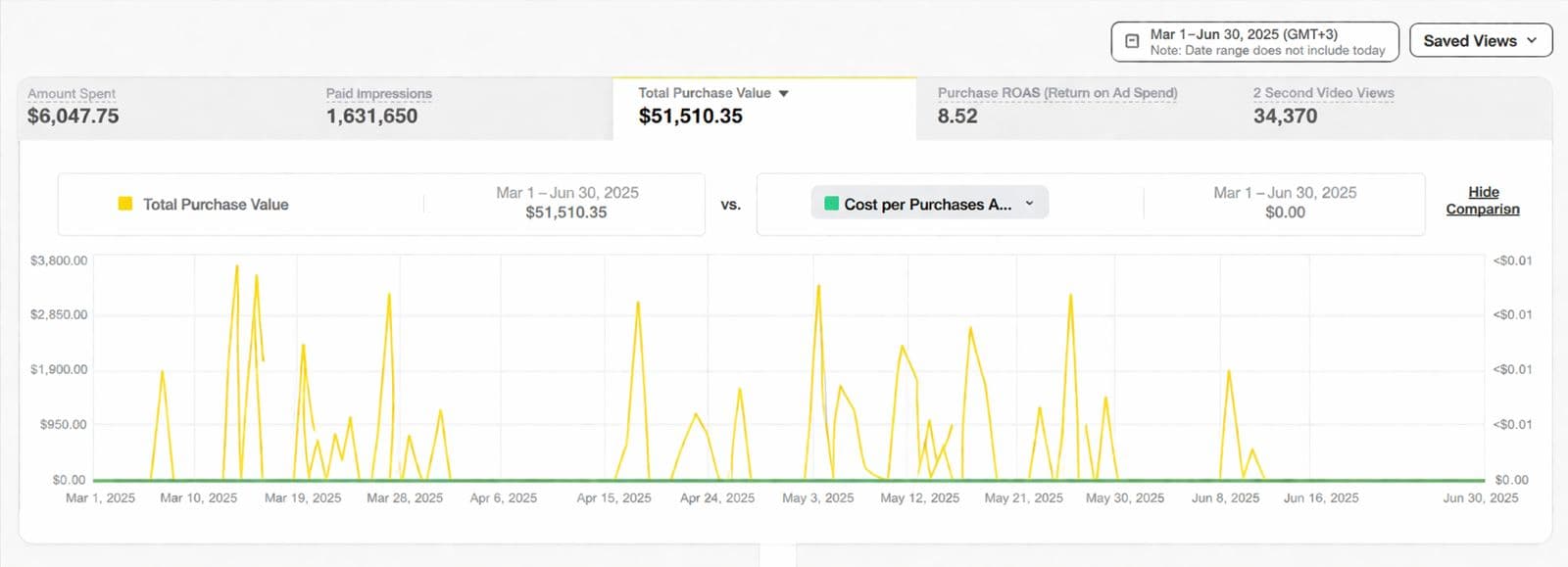The height and width of the screenshot is (567, 1568).
Task: Click the green Cost per Purchases swatch
Action: pos(831,204)
